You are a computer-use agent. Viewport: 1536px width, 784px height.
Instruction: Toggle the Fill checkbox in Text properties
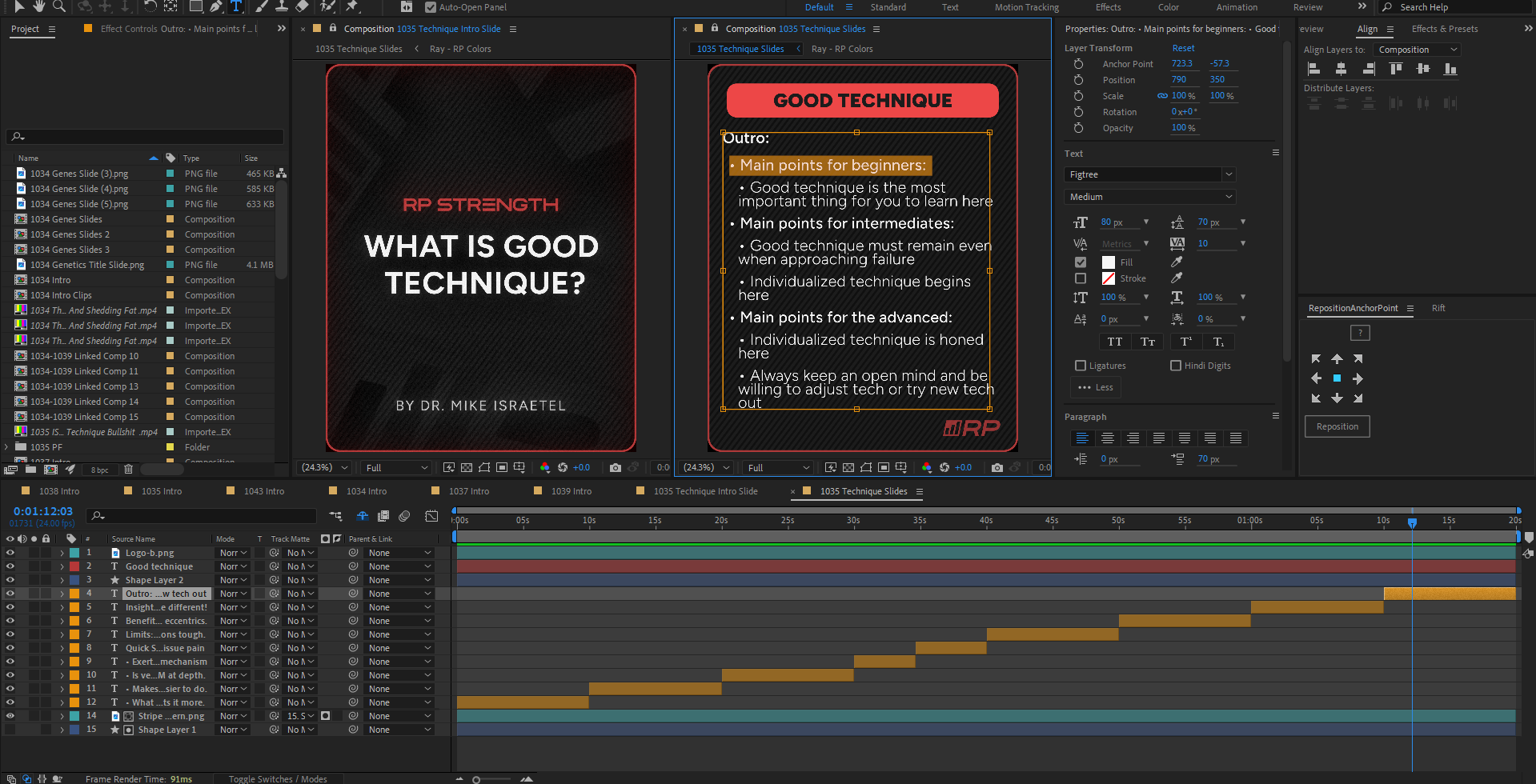coord(1081,262)
